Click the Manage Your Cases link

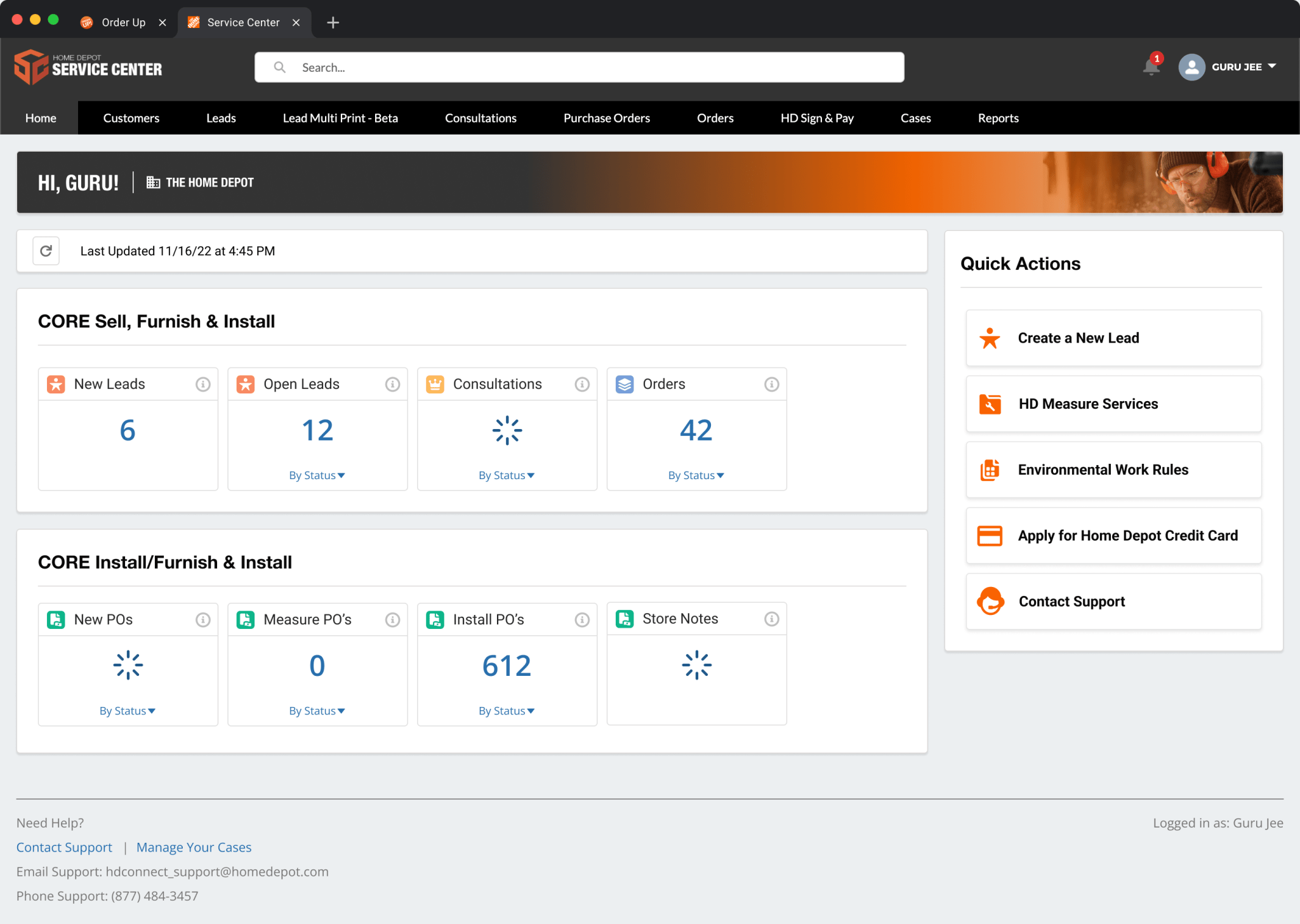click(194, 847)
